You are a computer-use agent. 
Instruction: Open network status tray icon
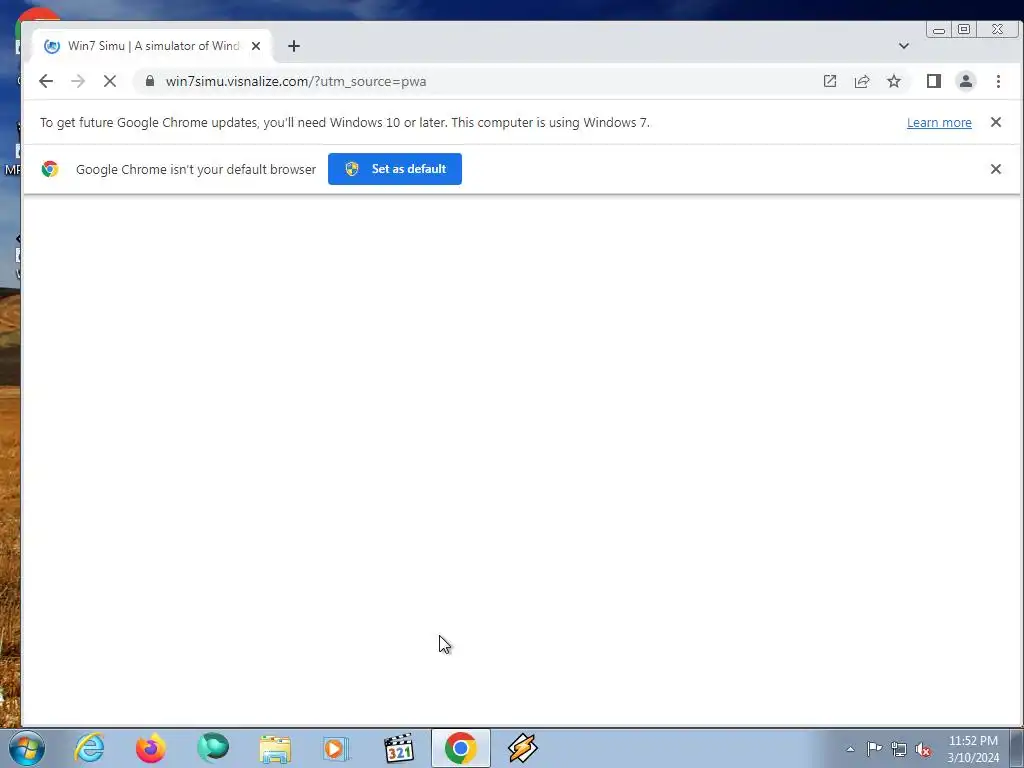click(899, 749)
